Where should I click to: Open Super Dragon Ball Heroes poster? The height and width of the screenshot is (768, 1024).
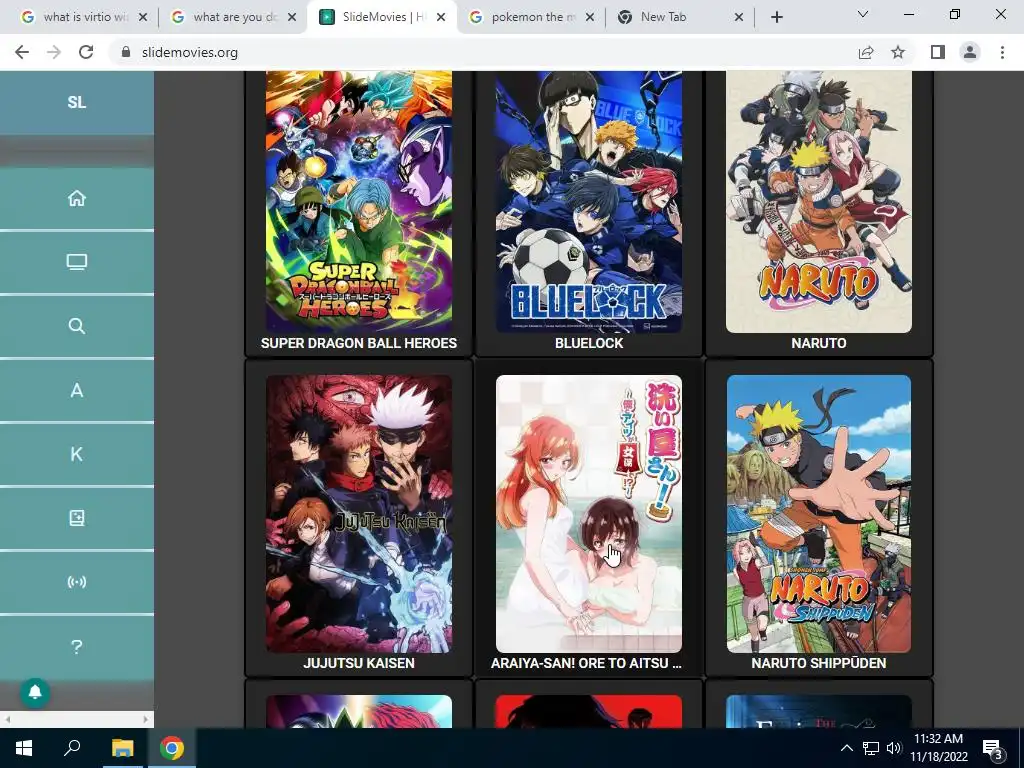click(x=359, y=202)
